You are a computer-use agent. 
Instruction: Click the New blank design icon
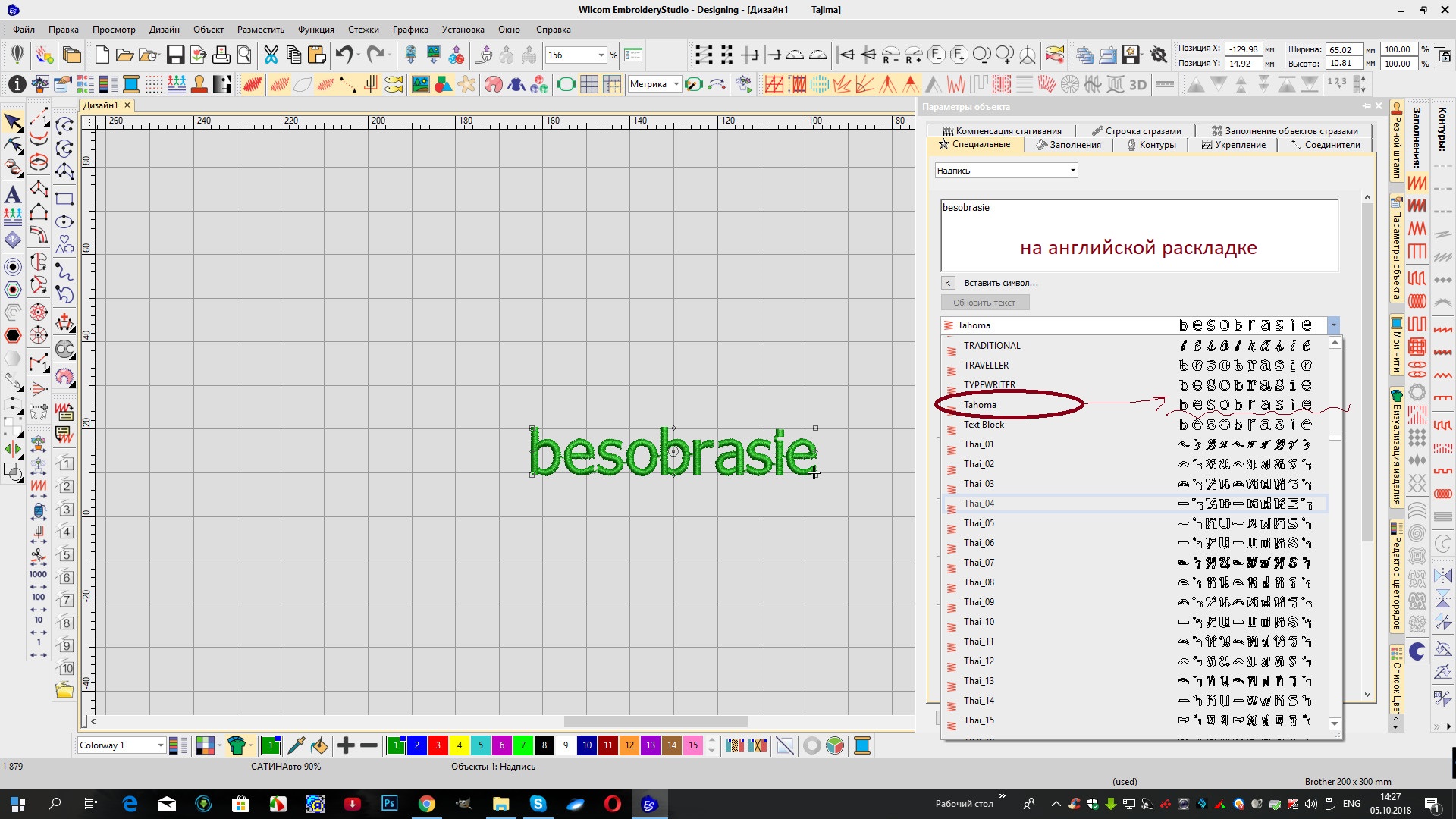coord(102,55)
